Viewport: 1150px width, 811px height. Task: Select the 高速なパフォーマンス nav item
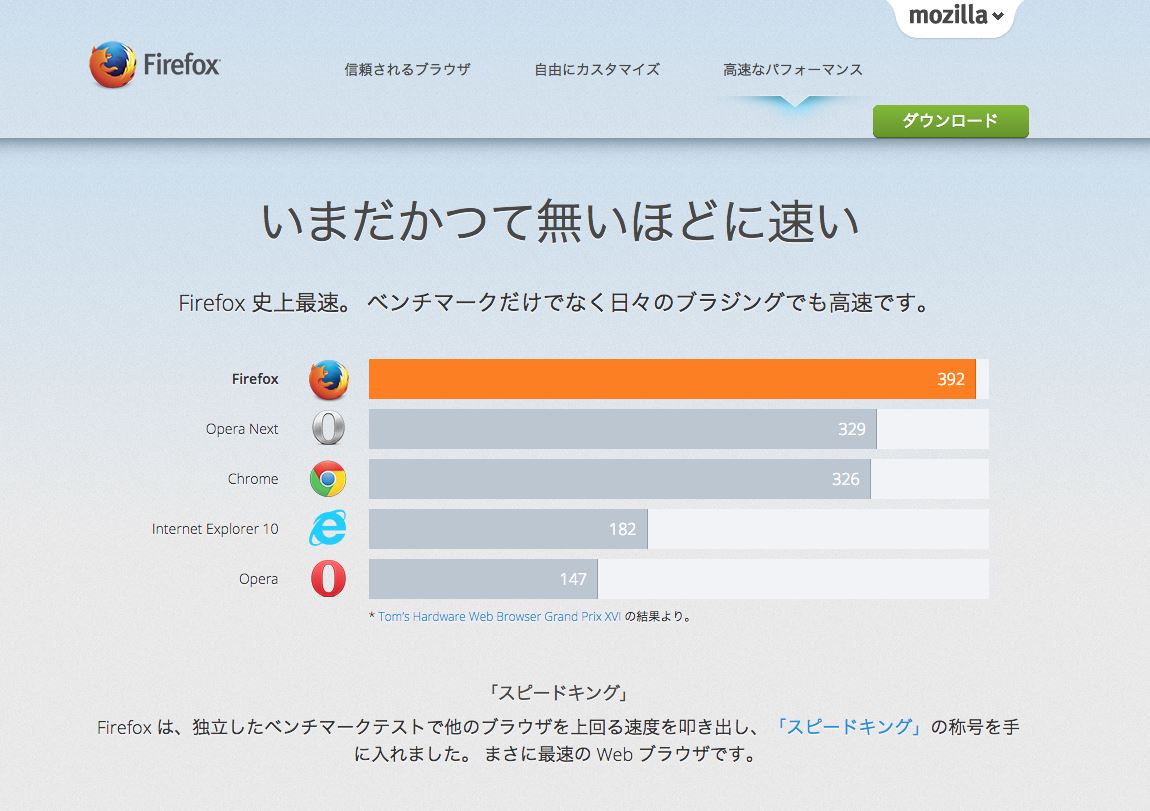coord(793,70)
